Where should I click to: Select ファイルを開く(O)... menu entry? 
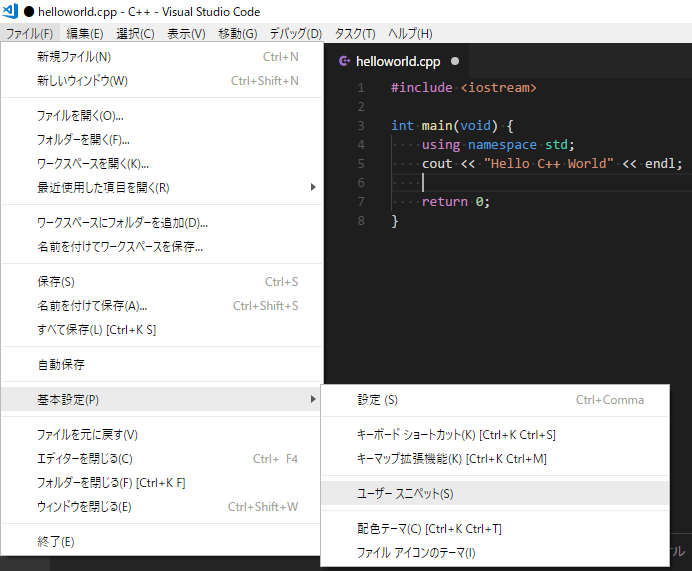[162, 116]
